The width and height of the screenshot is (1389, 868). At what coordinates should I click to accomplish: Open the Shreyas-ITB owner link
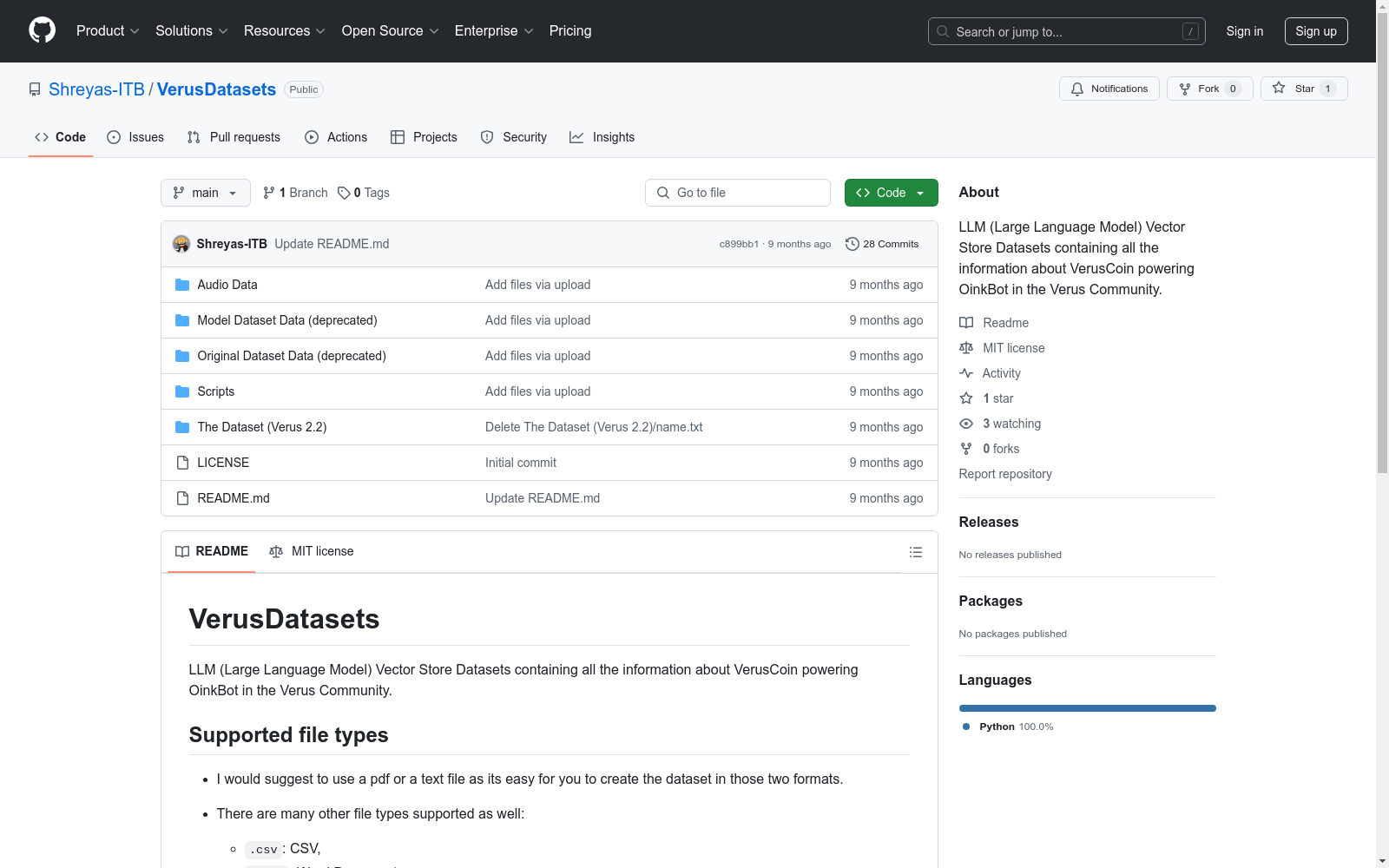coord(96,89)
